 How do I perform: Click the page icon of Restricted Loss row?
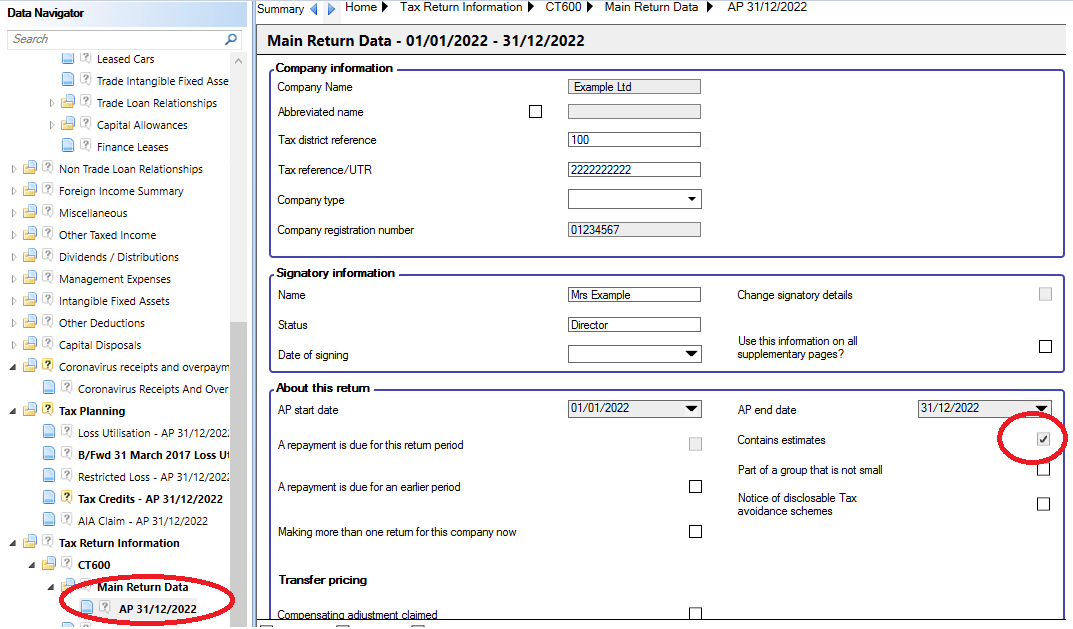[x=49, y=476]
